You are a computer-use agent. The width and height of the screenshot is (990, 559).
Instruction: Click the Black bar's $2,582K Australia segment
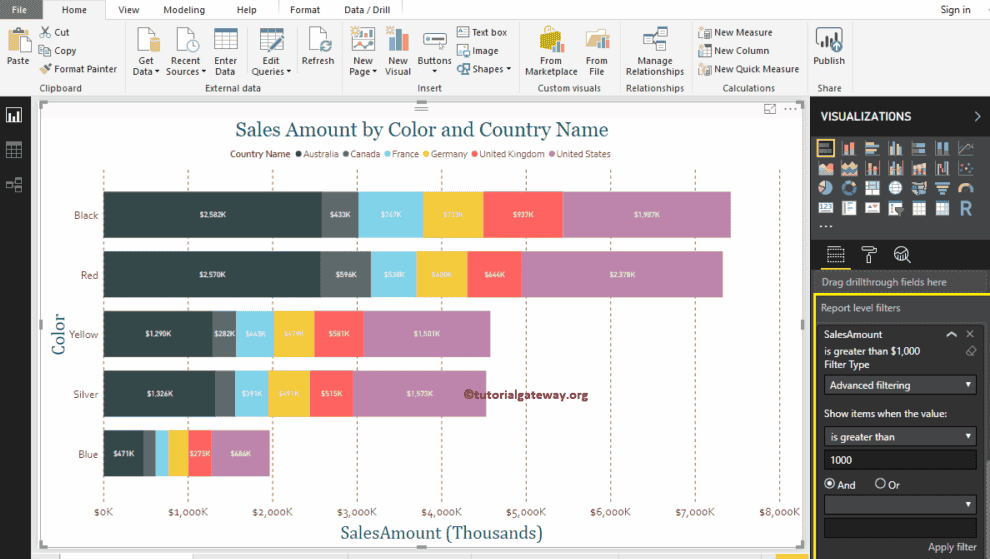pos(213,215)
